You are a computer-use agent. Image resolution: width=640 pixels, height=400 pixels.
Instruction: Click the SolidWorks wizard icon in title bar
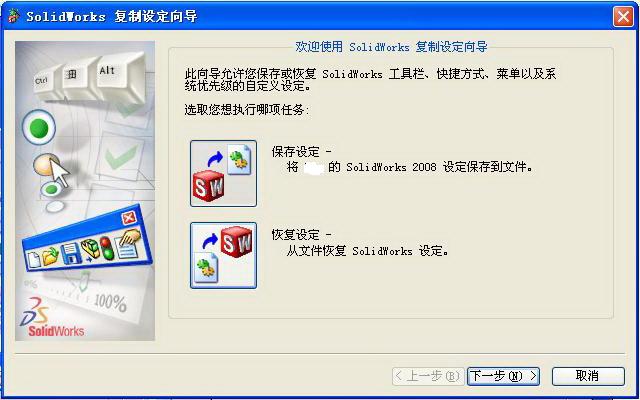tap(13, 17)
